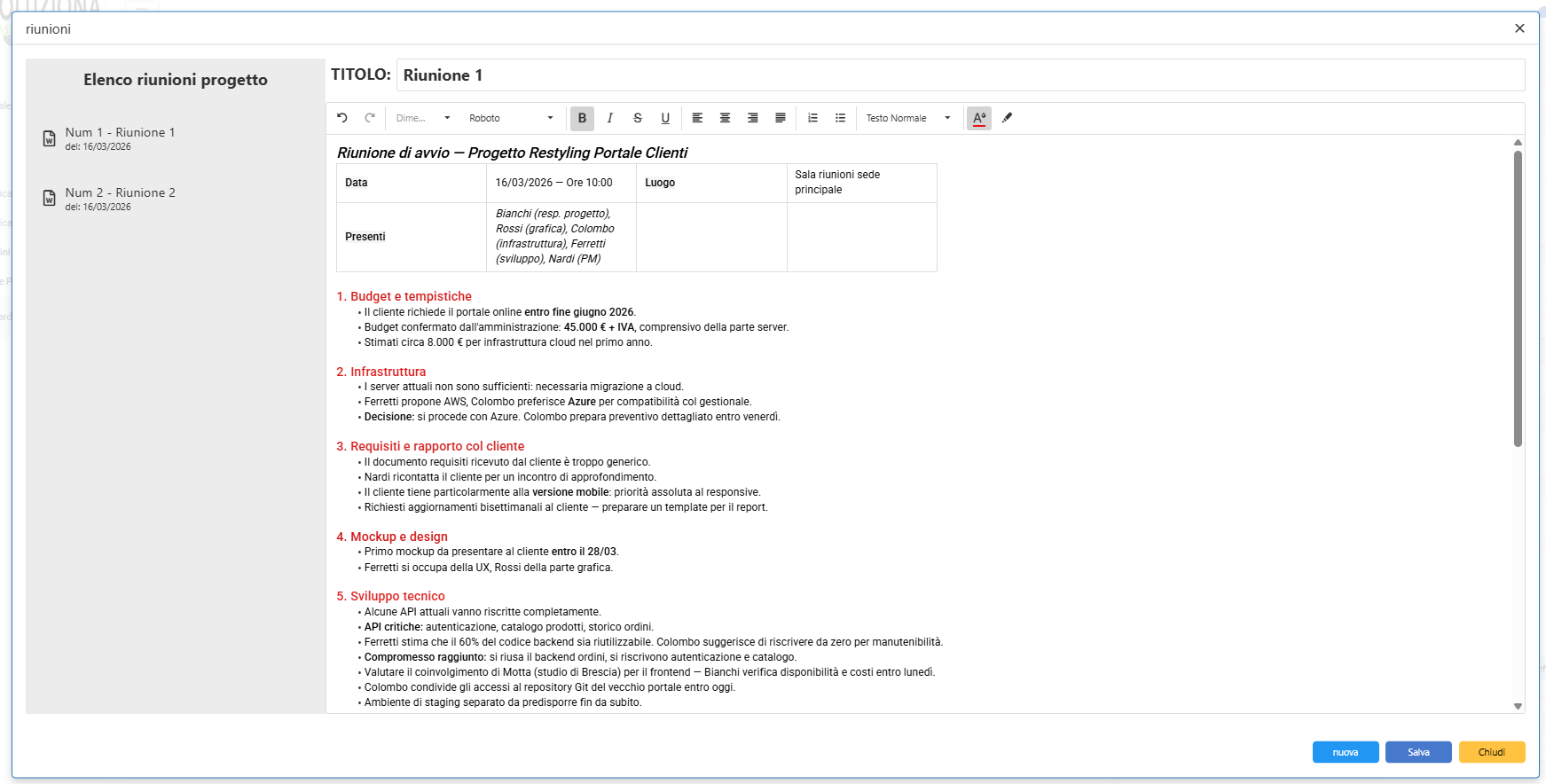
Task: Toggle strikethrough formatting
Action: (x=637, y=118)
